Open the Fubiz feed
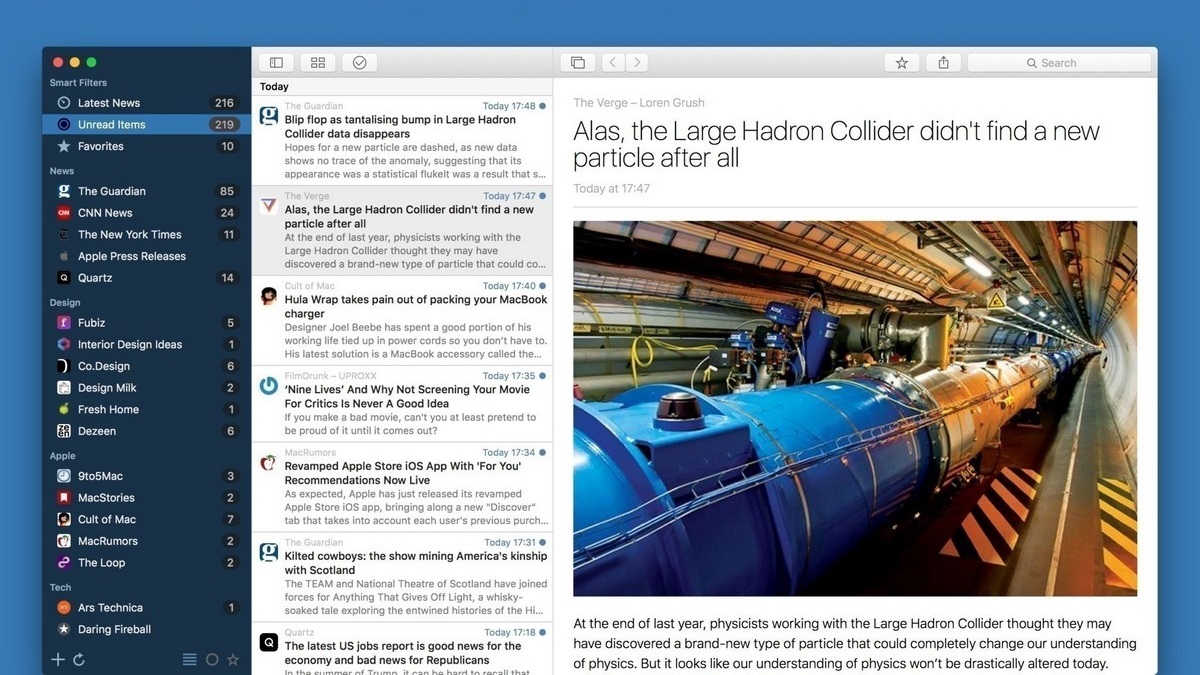This screenshot has width=1200, height=675. tap(146, 323)
